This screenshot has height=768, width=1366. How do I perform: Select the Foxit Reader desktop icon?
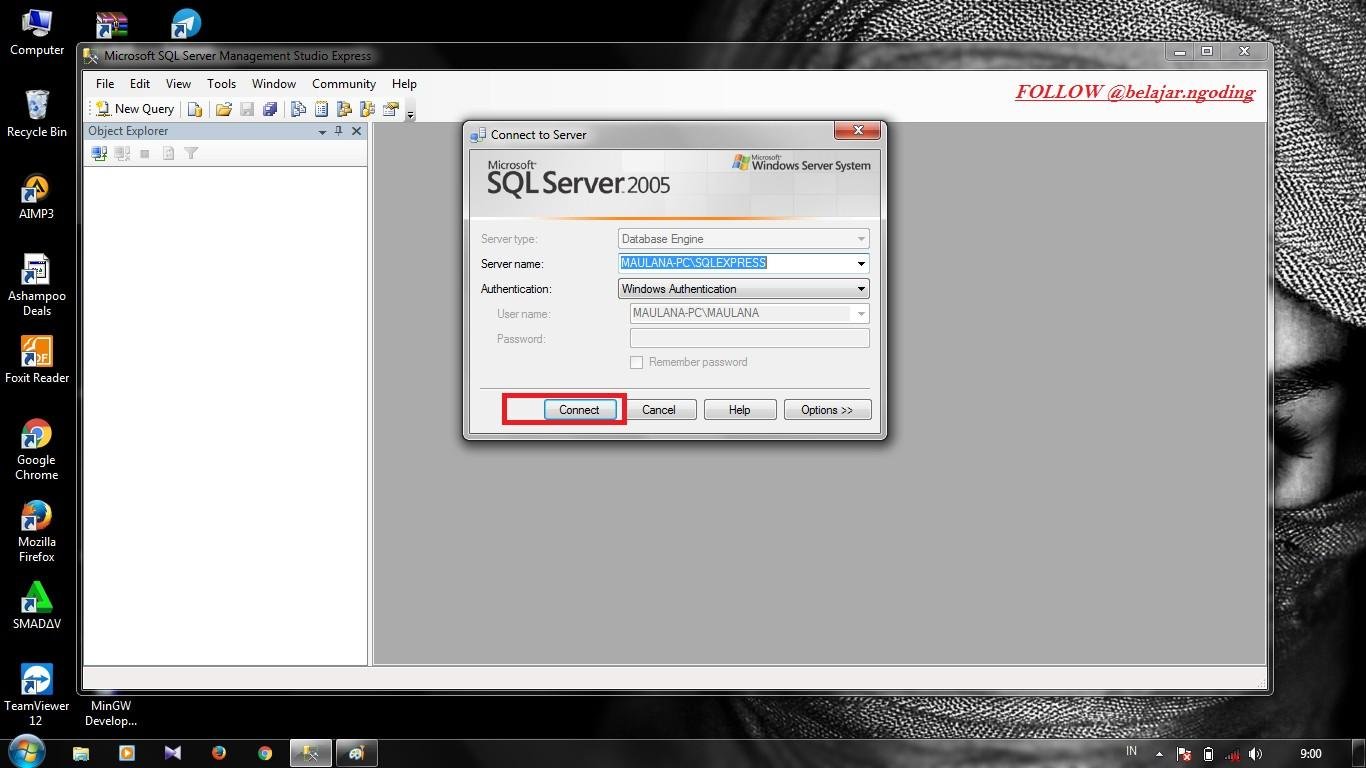pos(37,360)
